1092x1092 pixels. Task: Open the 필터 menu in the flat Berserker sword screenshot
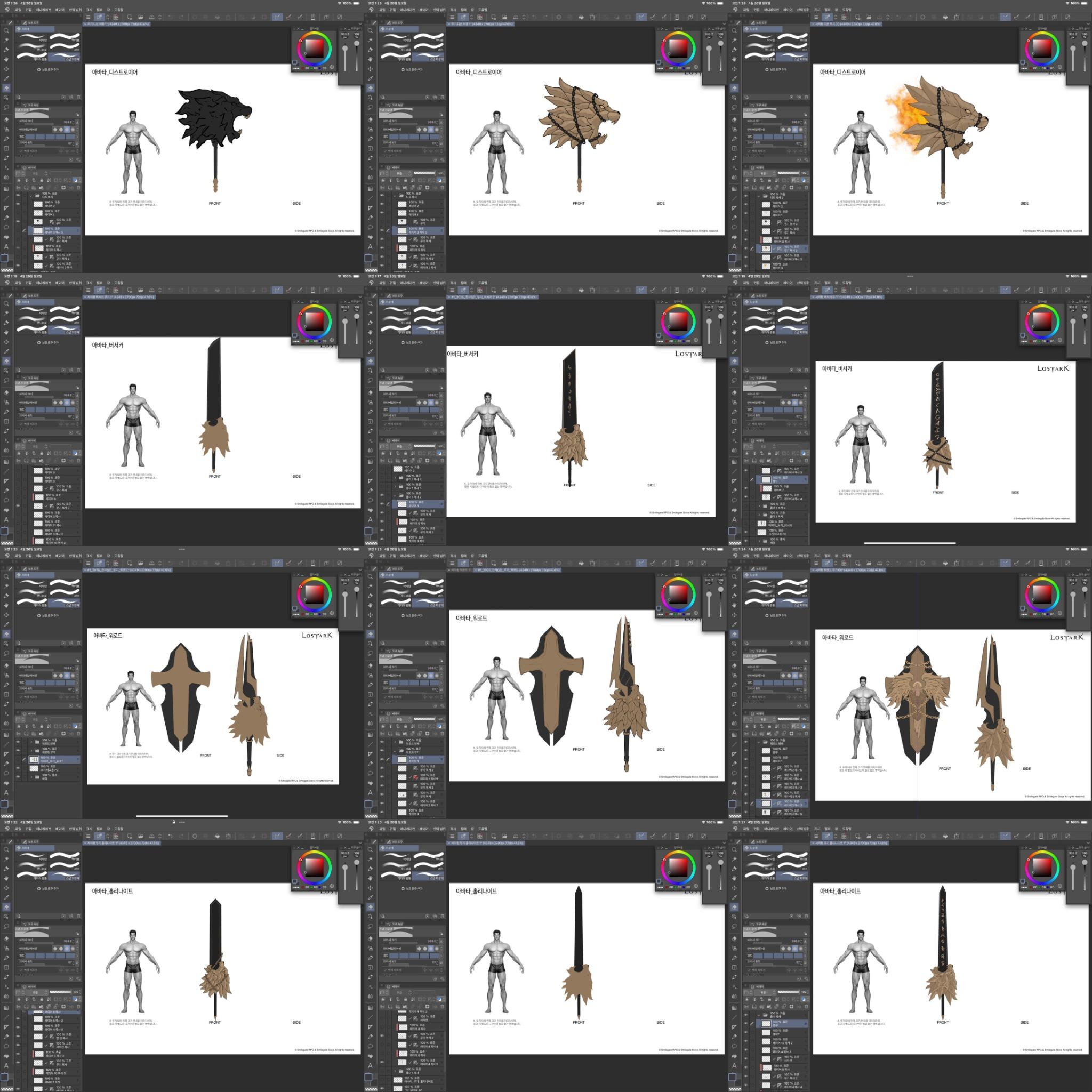(100, 283)
